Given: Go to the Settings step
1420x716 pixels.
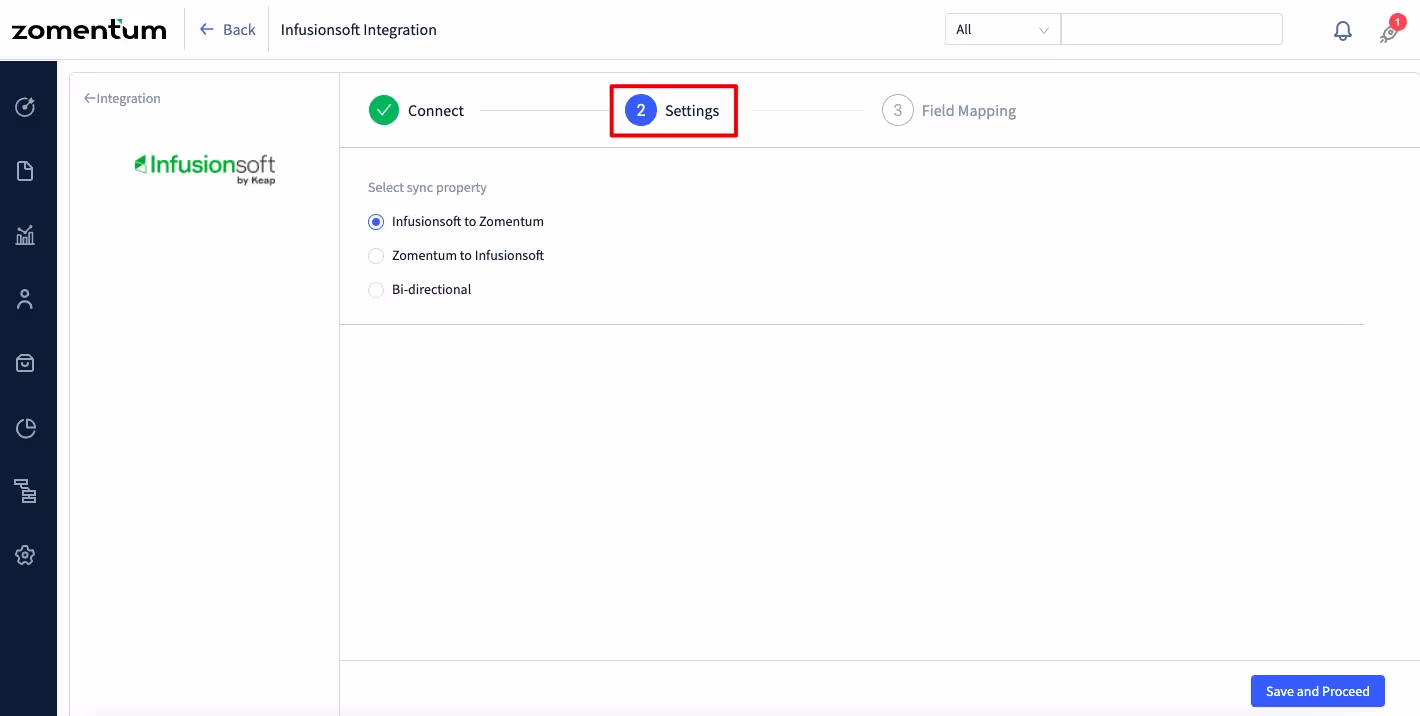Looking at the screenshot, I should tap(673, 110).
